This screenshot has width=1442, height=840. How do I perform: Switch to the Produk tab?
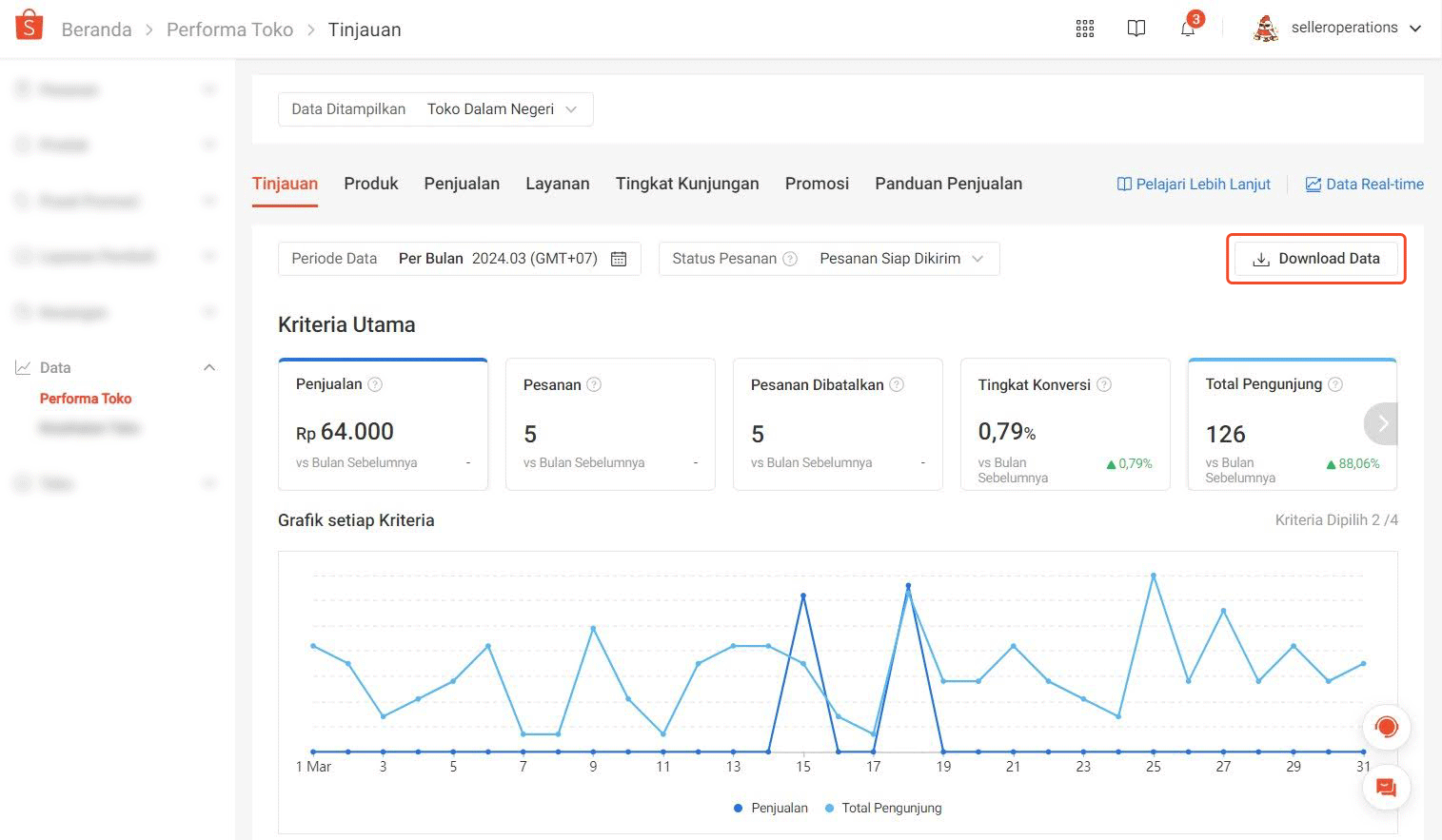click(x=371, y=184)
